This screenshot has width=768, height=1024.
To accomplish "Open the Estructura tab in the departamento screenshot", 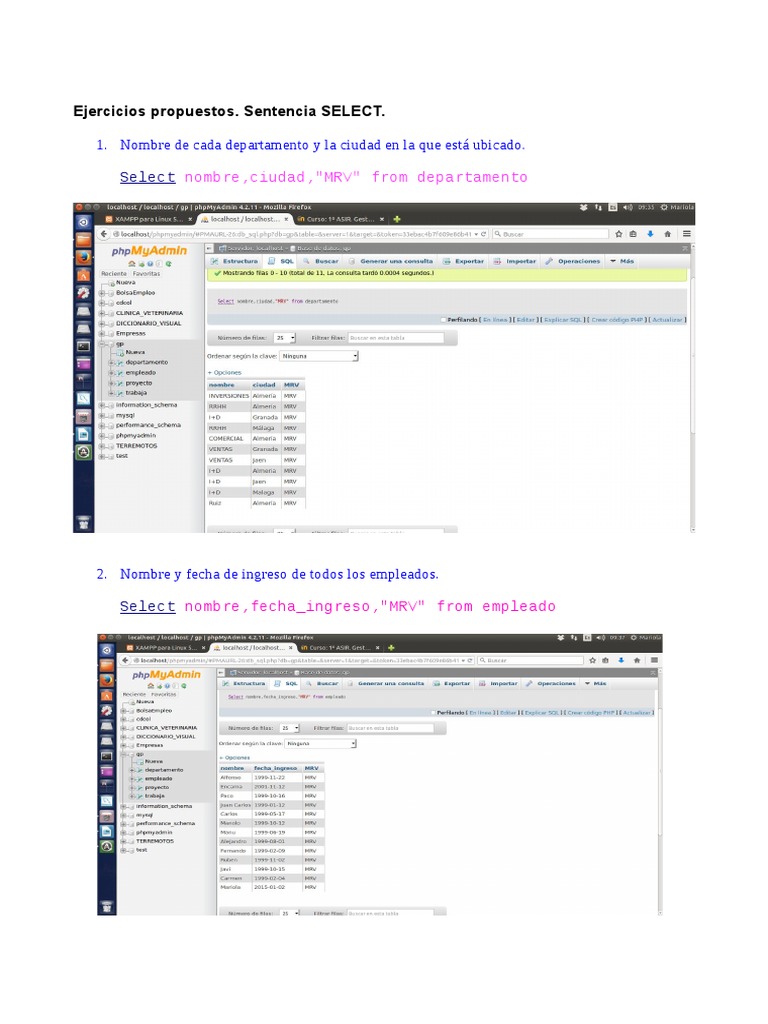I will point(234,261).
